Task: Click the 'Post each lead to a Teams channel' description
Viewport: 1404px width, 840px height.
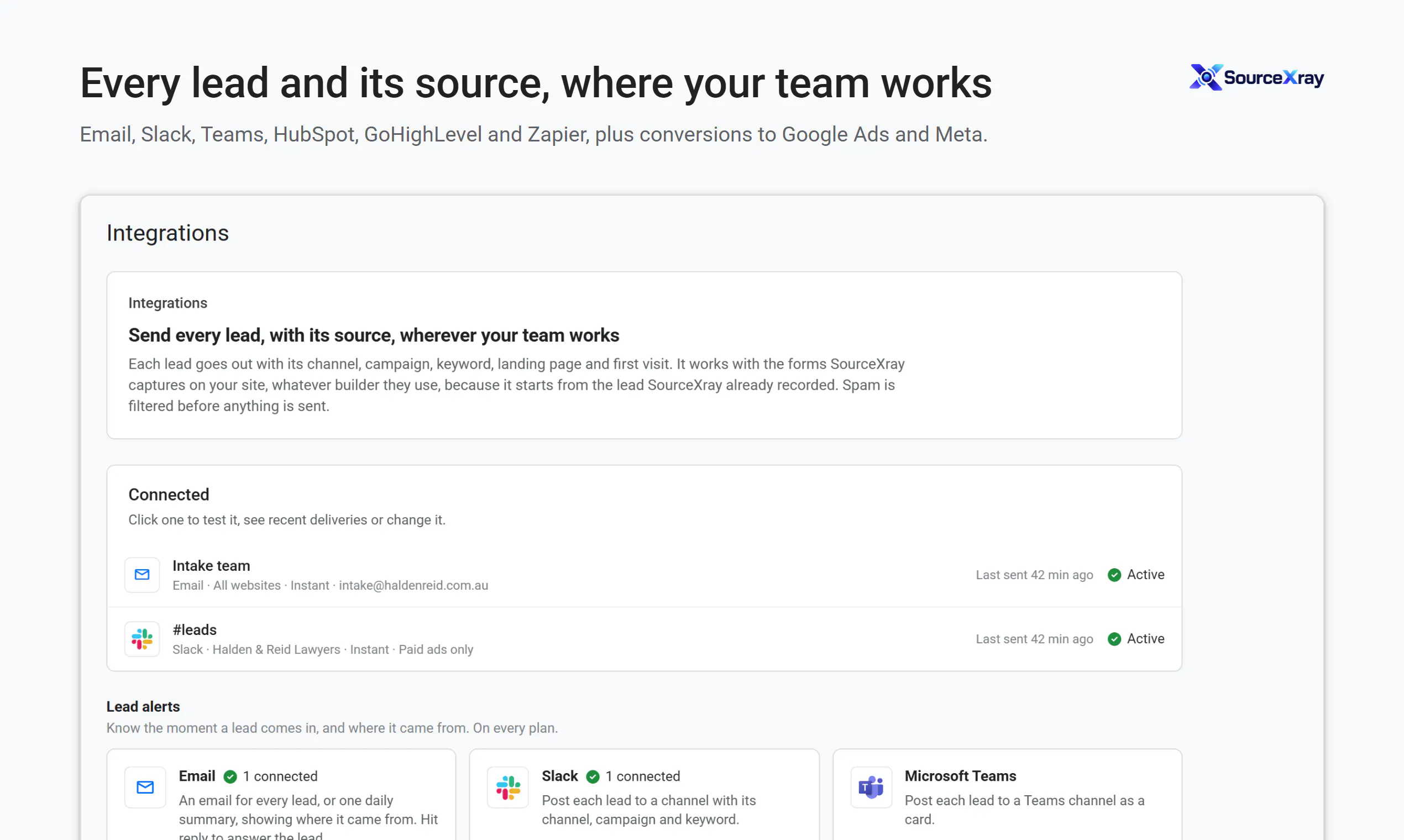Action: [1025, 810]
